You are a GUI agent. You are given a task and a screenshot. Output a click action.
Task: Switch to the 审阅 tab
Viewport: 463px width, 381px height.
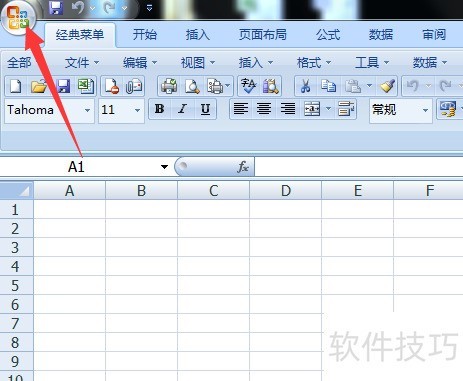coord(434,35)
